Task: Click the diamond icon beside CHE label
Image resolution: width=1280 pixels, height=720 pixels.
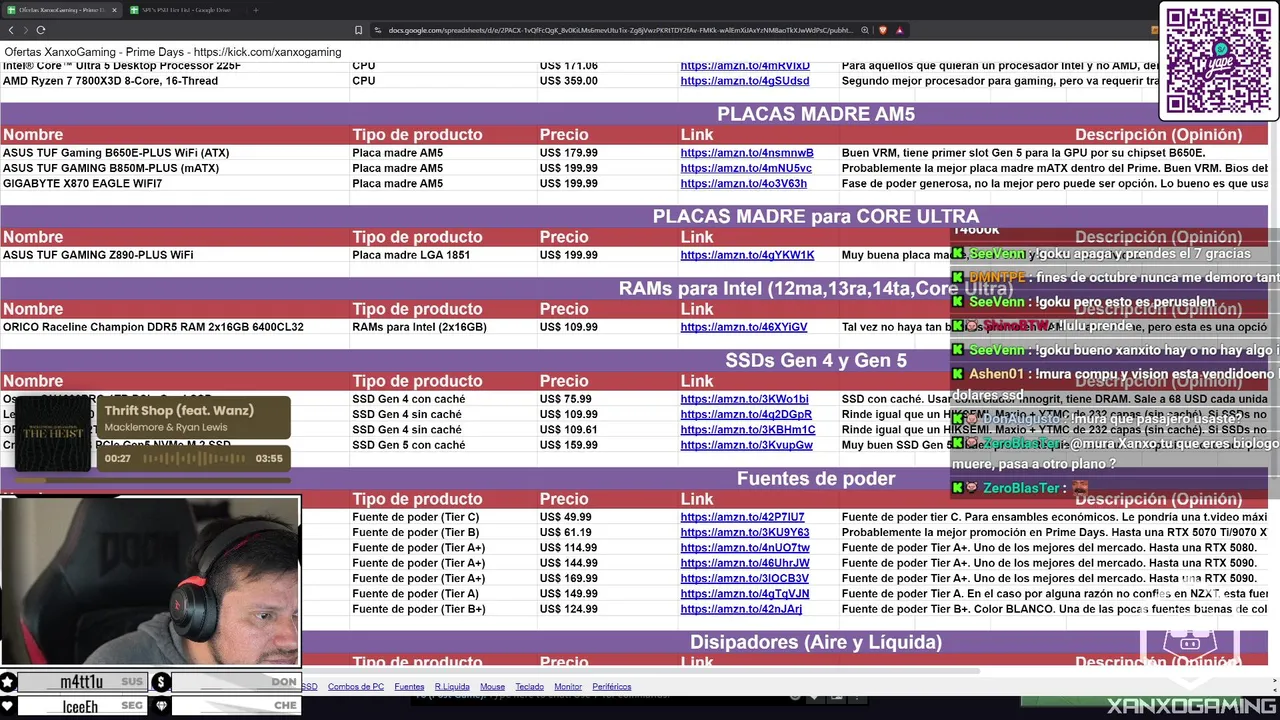Action: click(161, 706)
